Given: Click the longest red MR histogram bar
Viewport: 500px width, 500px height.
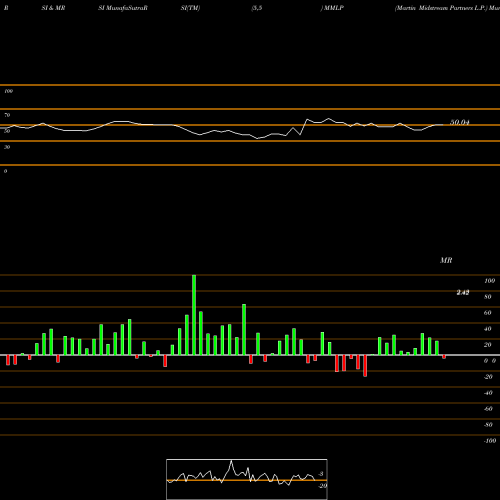Looking at the screenshot, I should 365,366.
